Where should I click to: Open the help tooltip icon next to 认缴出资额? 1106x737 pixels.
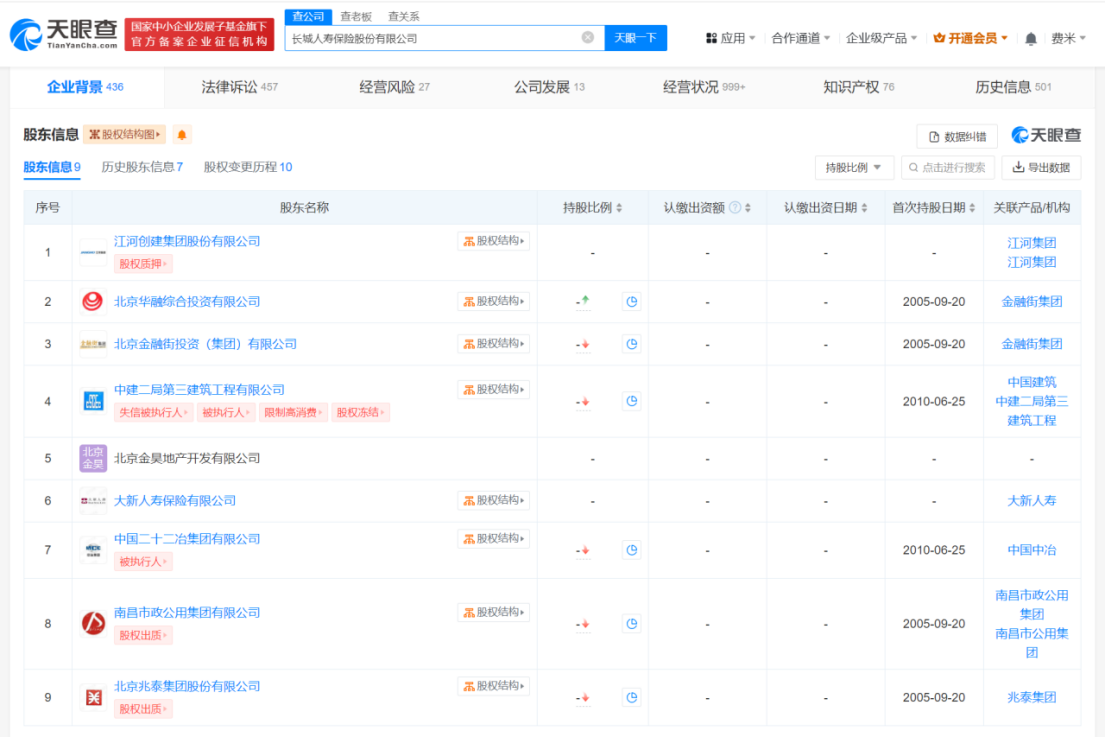point(736,207)
